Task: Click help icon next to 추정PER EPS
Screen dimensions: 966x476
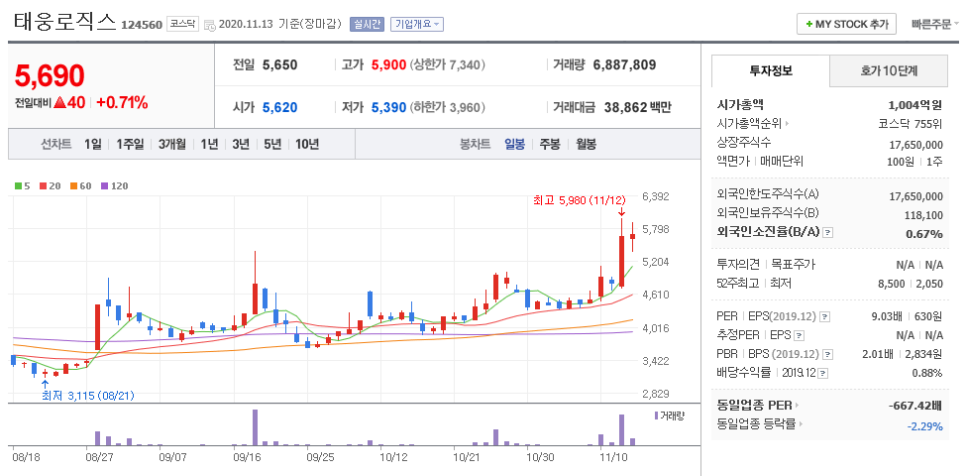Action: (x=799, y=336)
